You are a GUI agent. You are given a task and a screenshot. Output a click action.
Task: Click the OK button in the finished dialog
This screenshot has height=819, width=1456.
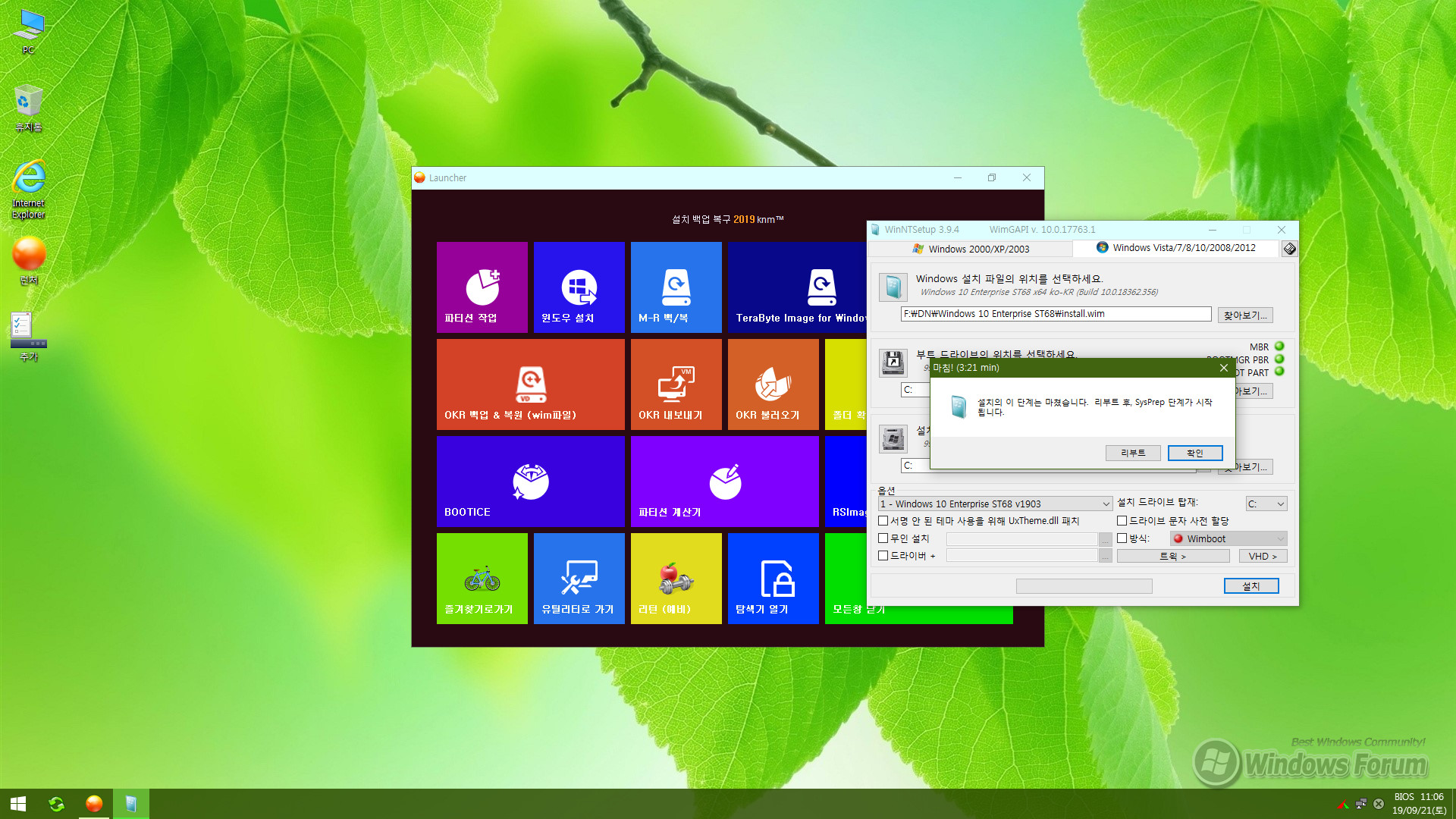click(x=1195, y=453)
